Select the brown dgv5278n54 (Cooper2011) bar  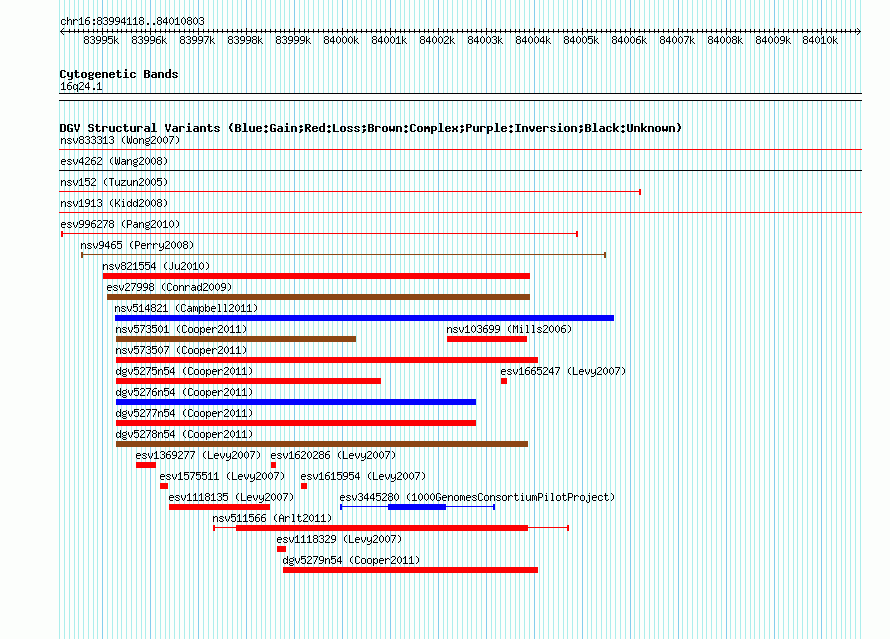(x=322, y=444)
